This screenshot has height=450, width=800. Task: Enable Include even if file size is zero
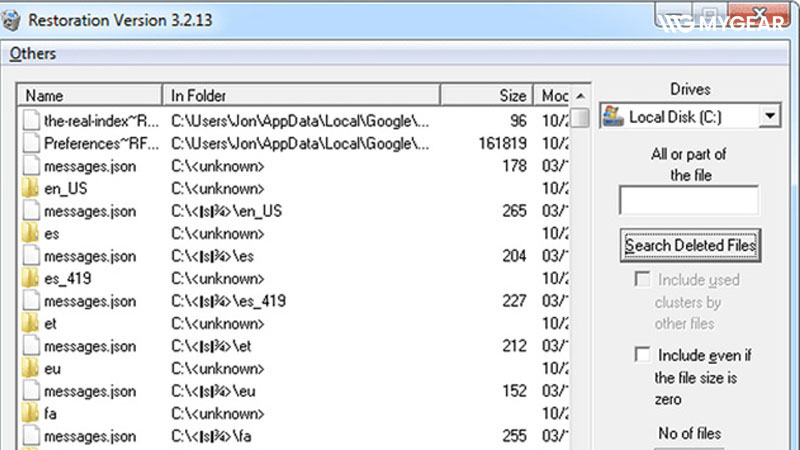[641, 355]
